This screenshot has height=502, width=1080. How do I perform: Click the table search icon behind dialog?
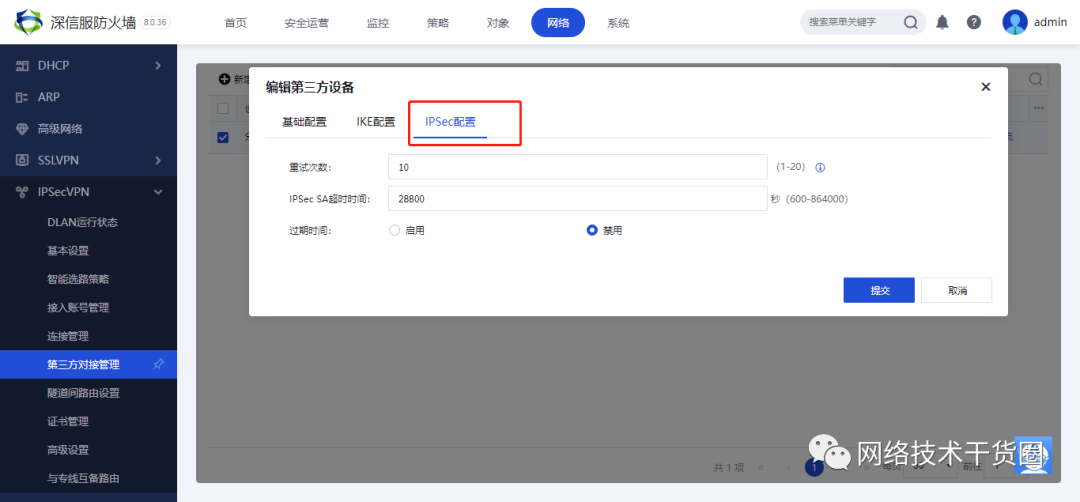(1035, 79)
